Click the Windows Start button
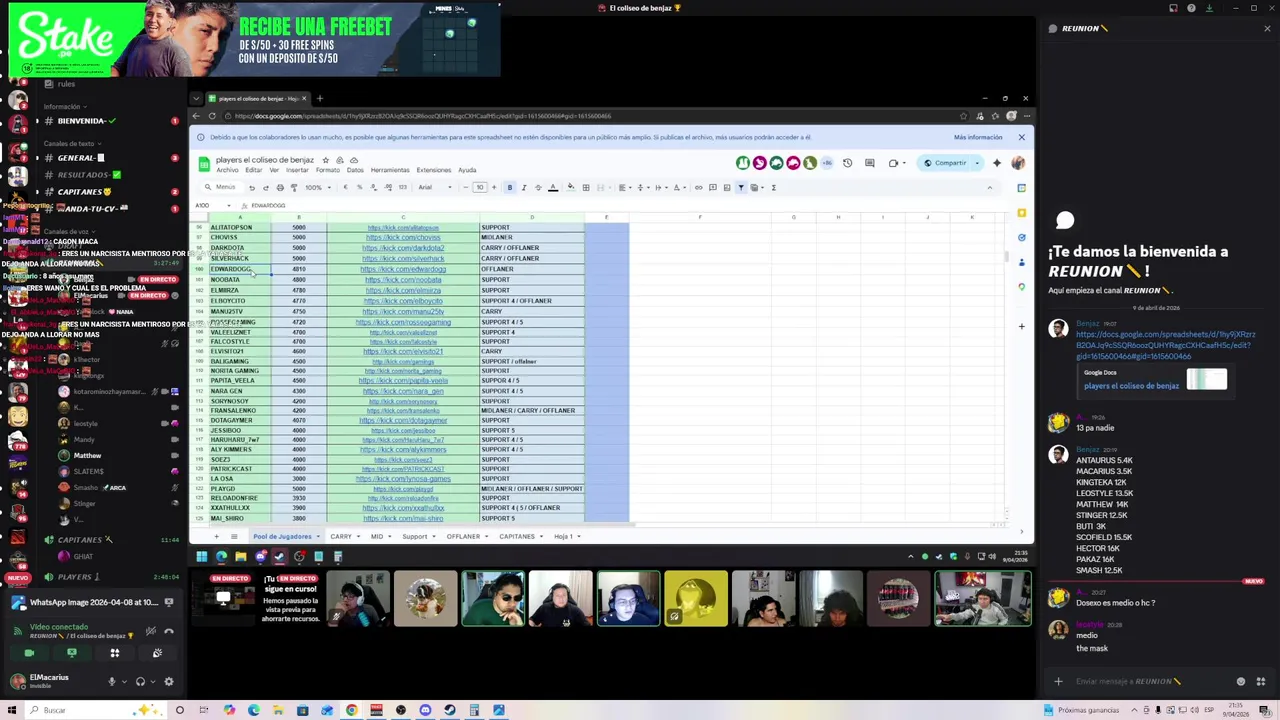This screenshot has width=1280, height=720. [x=12, y=710]
